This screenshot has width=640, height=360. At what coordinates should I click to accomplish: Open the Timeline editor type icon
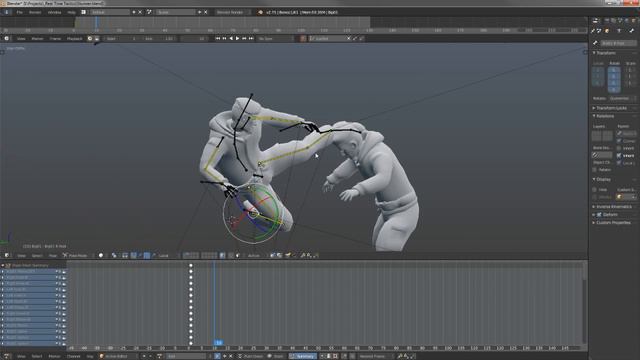(7, 38)
